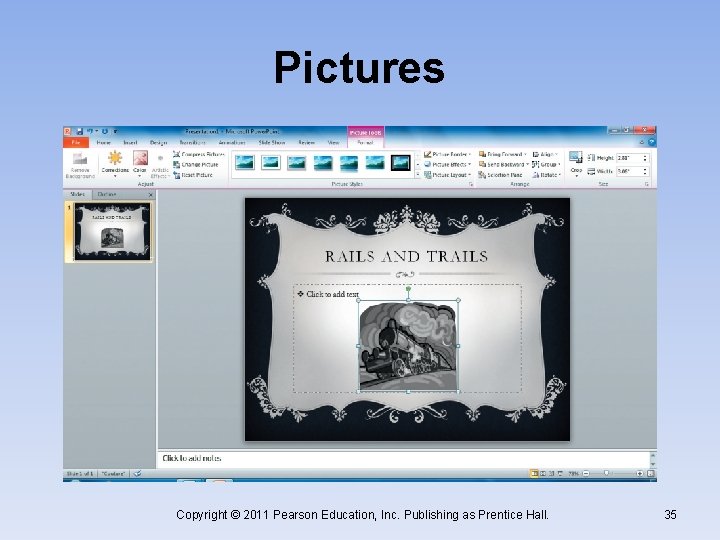This screenshot has width=720, height=540.
Task: Switch to the Insert tab
Action: pyautogui.click(x=130, y=143)
